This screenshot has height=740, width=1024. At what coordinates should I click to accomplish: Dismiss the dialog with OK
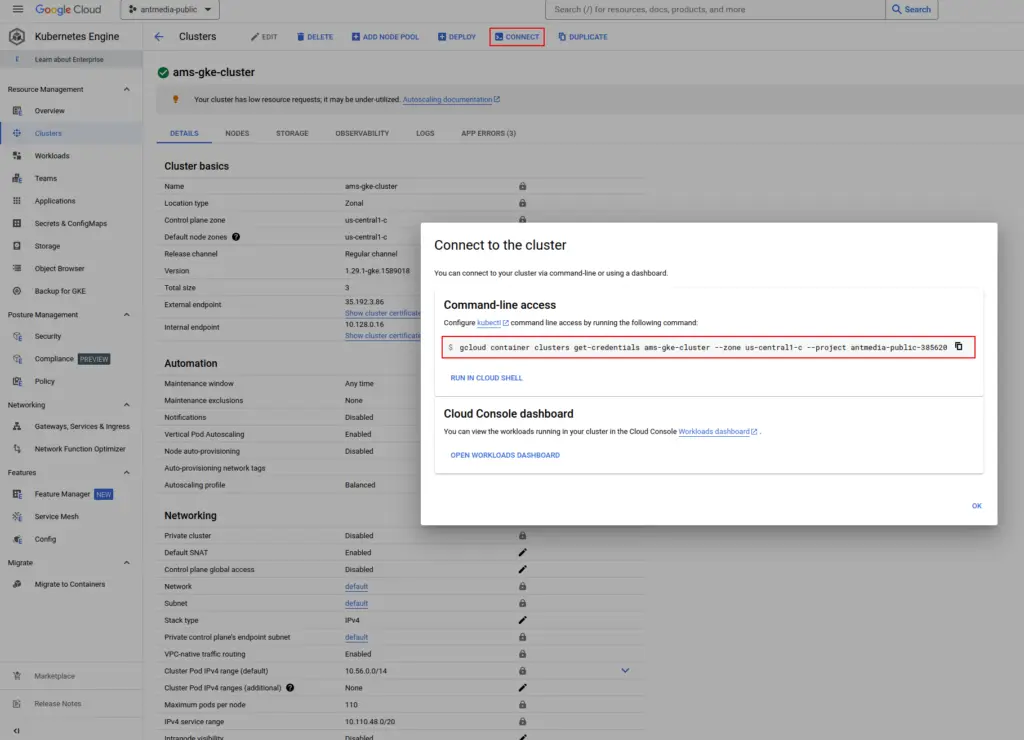[x=976, y=506]
